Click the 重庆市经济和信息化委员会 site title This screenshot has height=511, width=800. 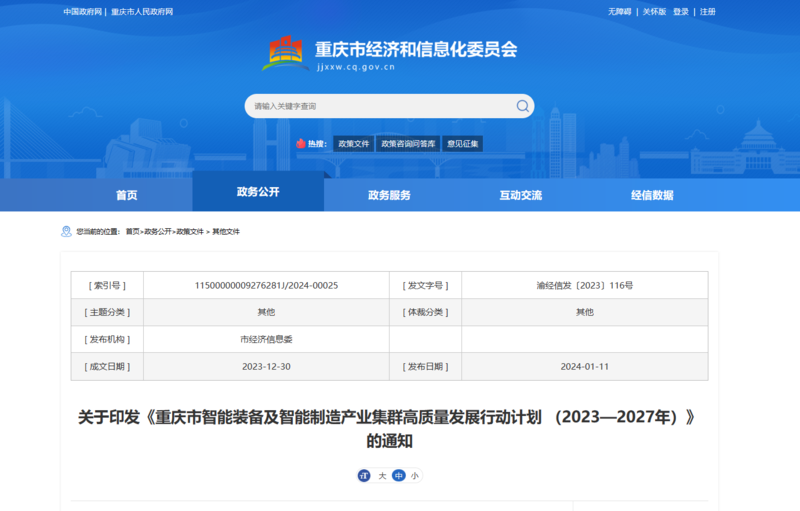416,49
